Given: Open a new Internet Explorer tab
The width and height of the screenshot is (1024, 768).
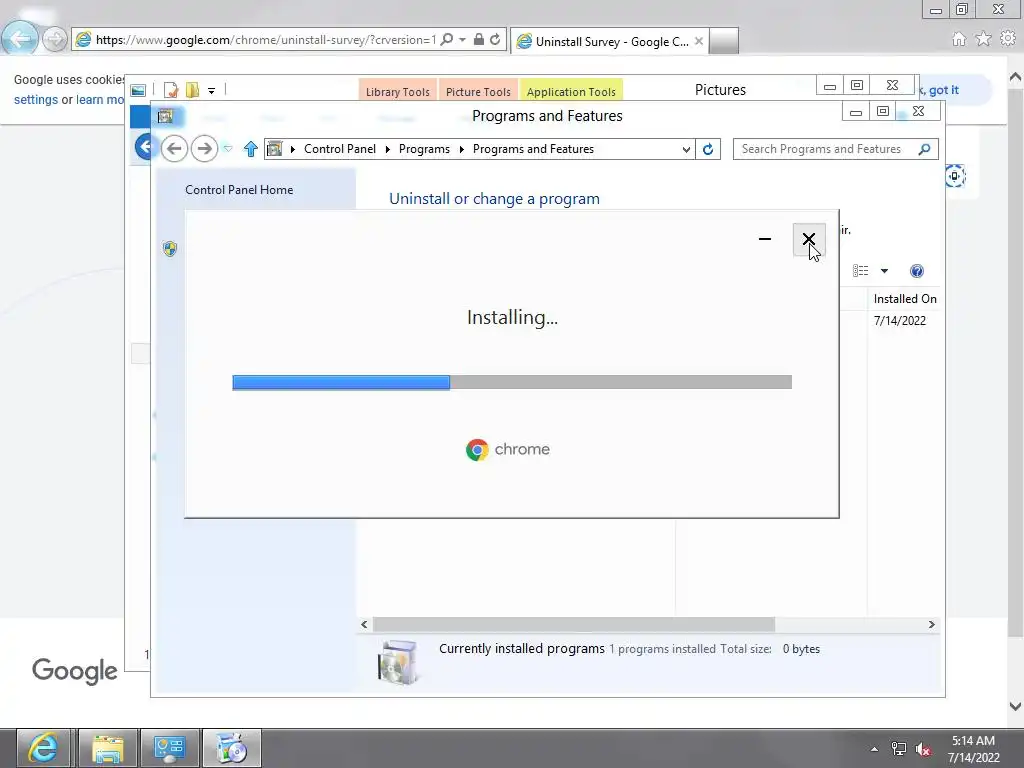Looking at the screenshot, I should (724, 41).
